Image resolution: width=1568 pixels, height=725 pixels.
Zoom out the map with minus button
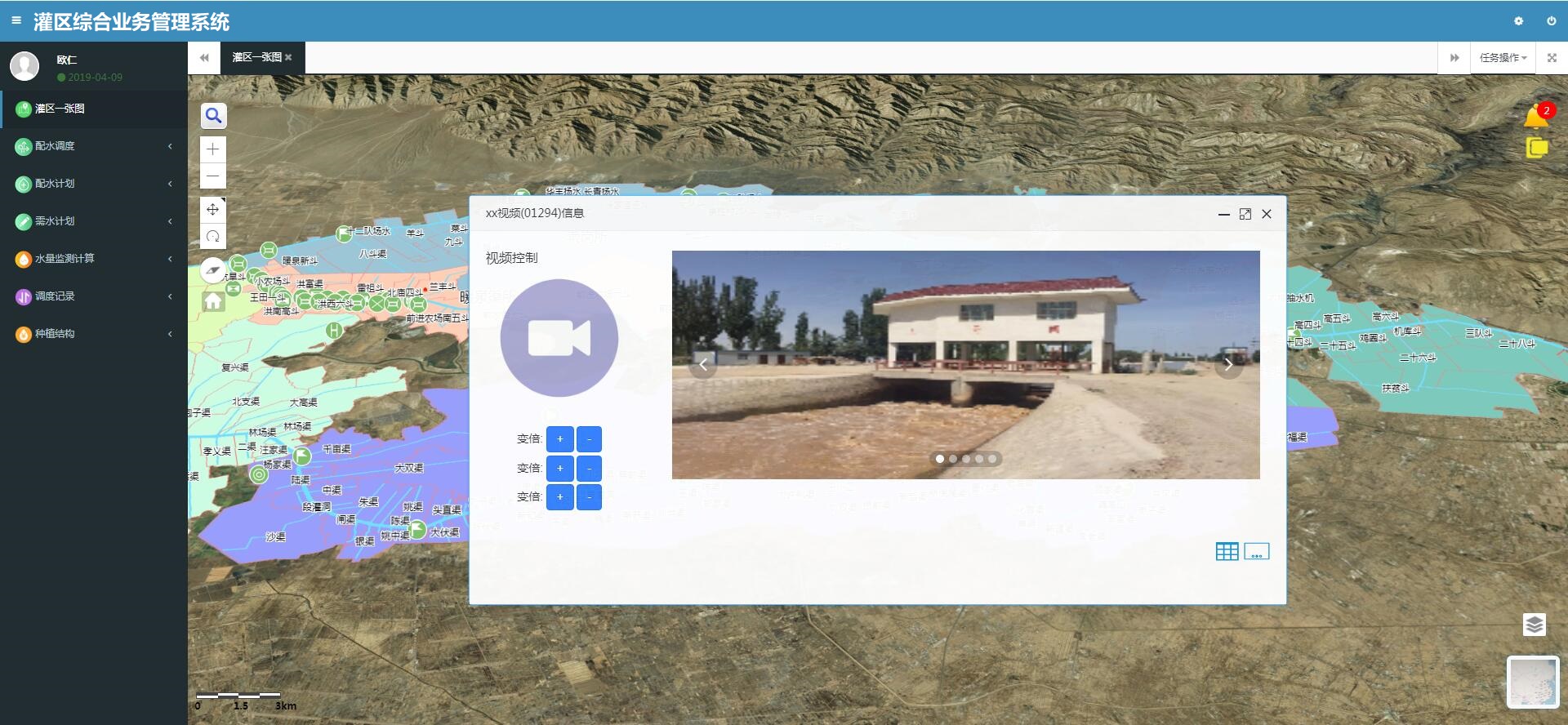click(213, 176)
